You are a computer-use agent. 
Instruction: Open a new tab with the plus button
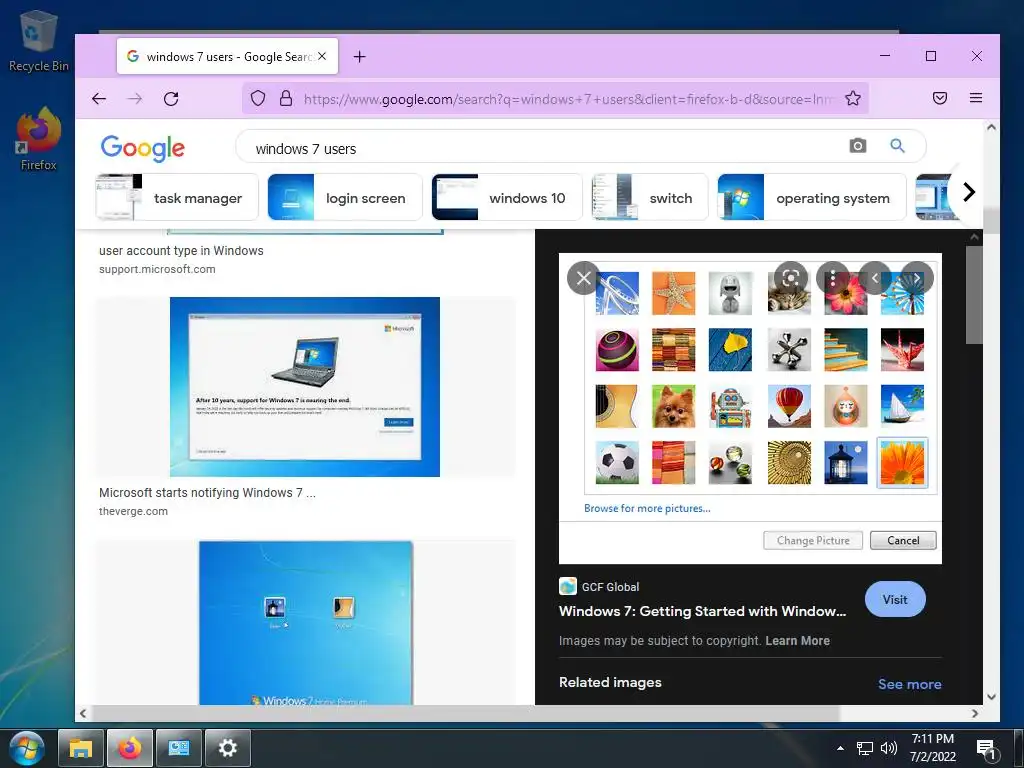click(x=359, y=57)
